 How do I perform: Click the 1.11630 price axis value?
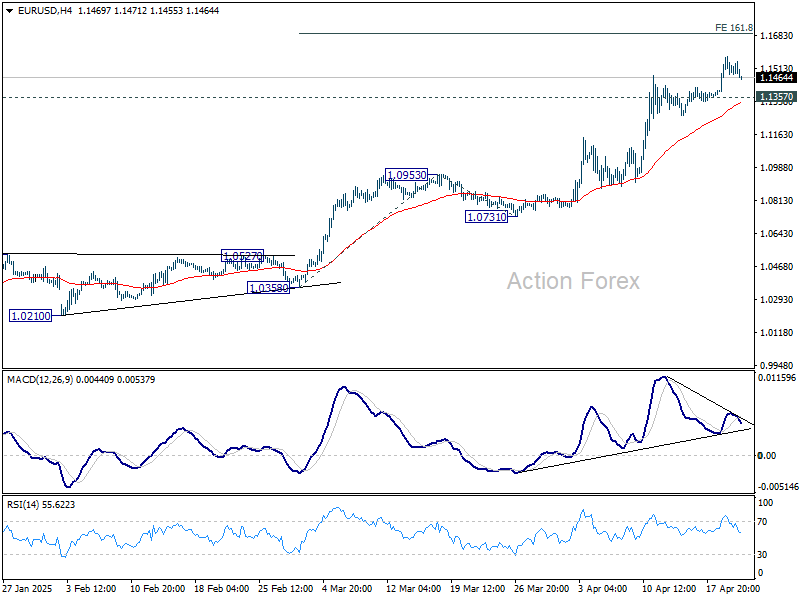[777, 135]
